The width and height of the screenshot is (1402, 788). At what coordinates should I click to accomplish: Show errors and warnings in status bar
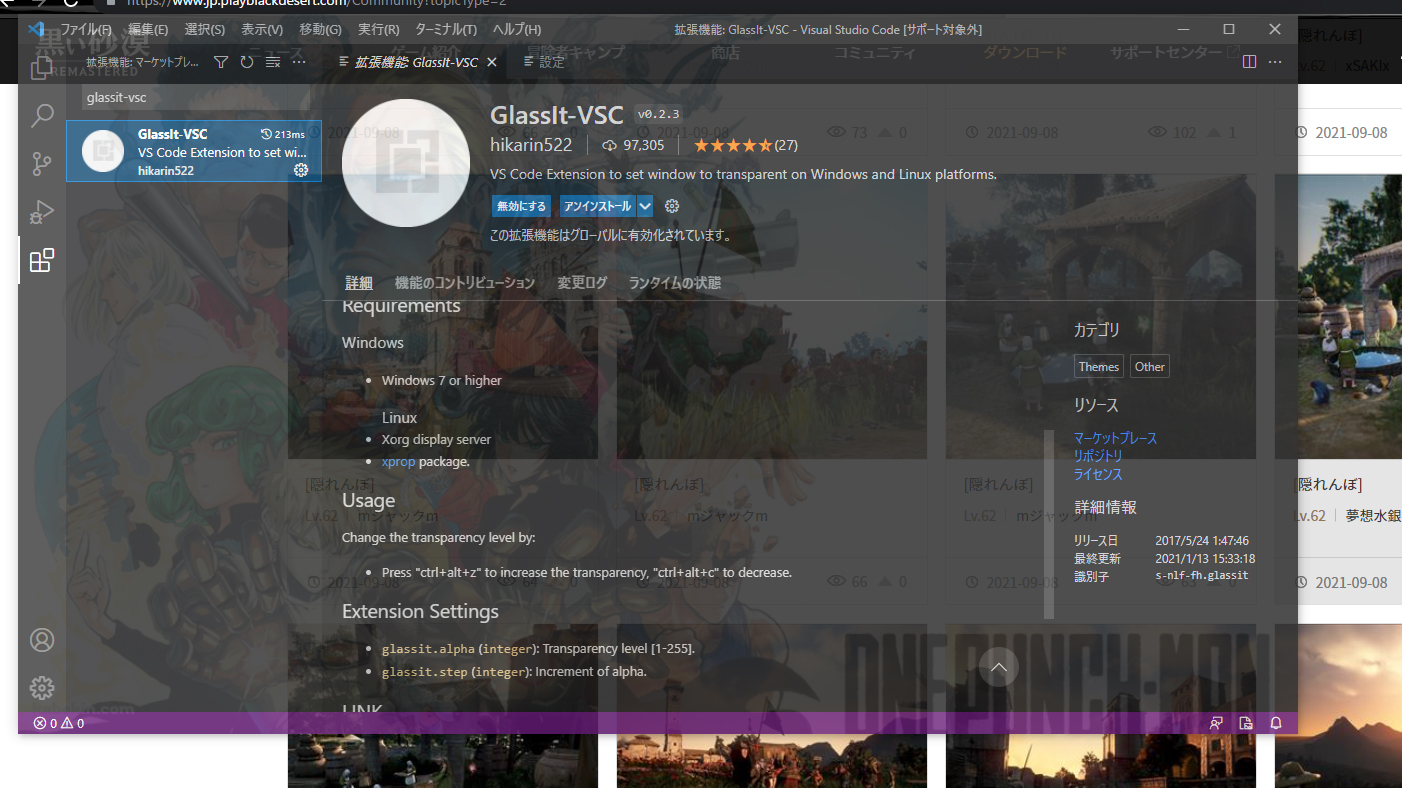point(59,723)
